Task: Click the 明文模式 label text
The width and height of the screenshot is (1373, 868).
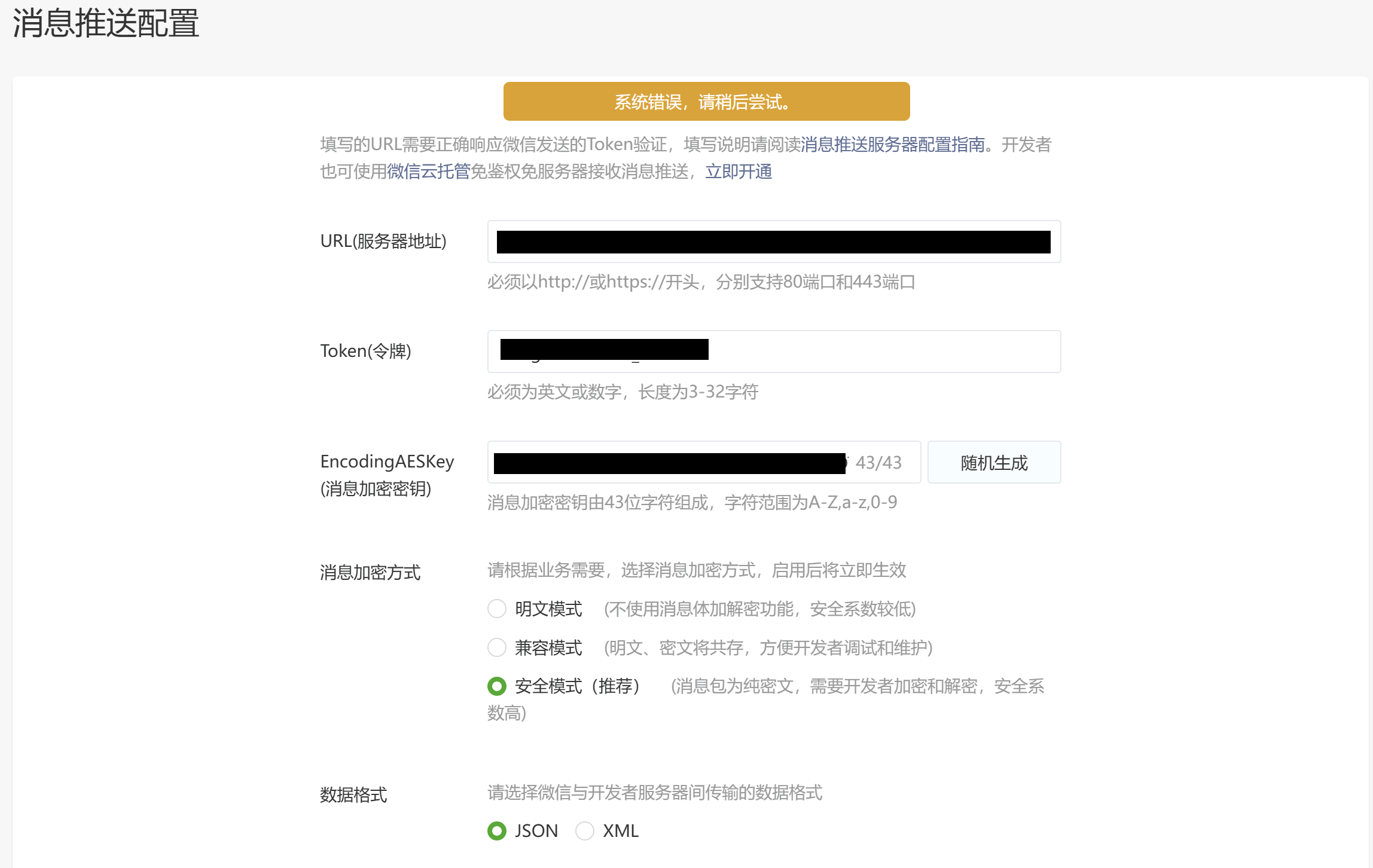Action: click(x=548, y=609)
